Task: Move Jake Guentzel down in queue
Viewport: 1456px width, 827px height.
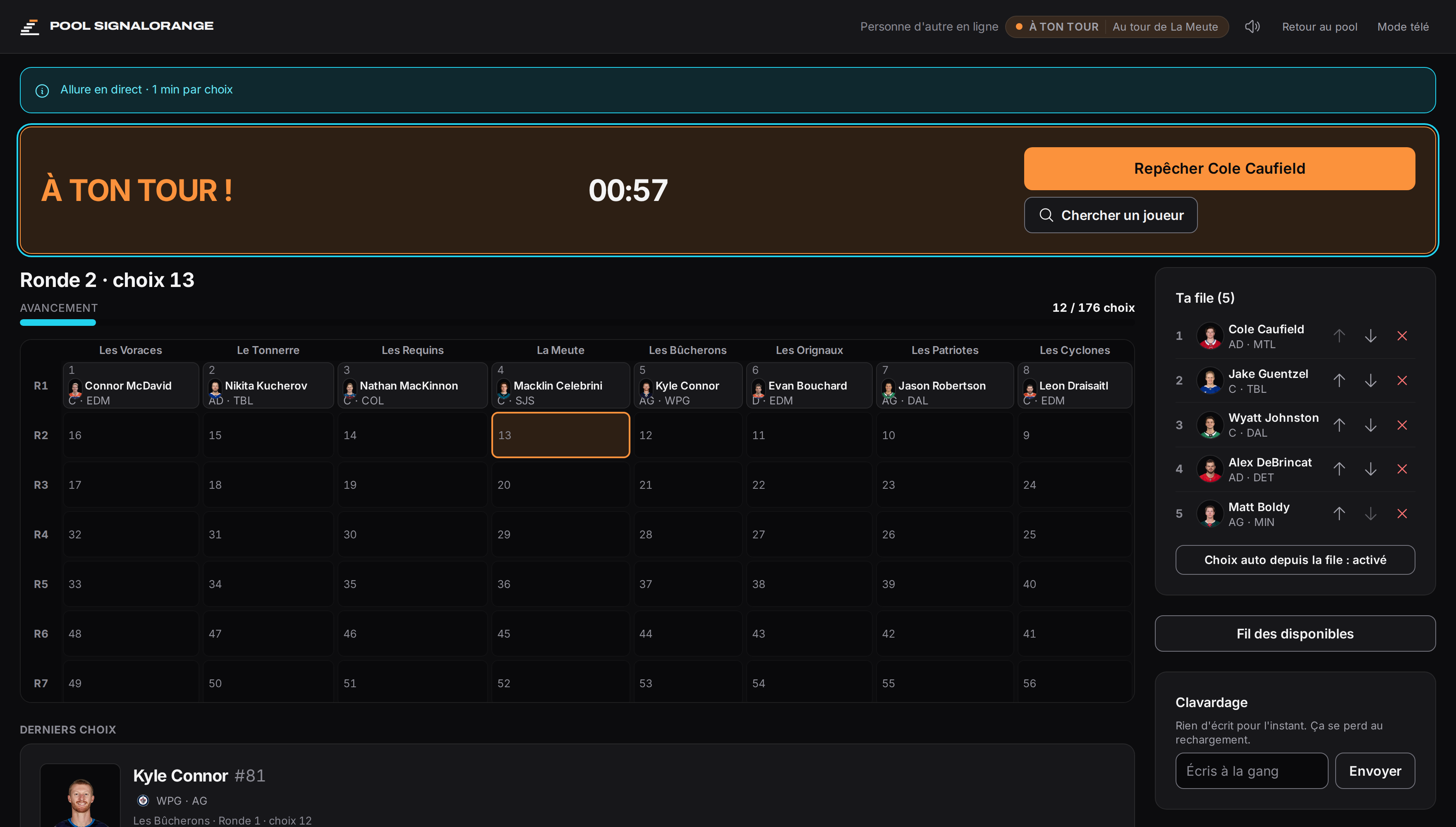Action: (1370, 380)
